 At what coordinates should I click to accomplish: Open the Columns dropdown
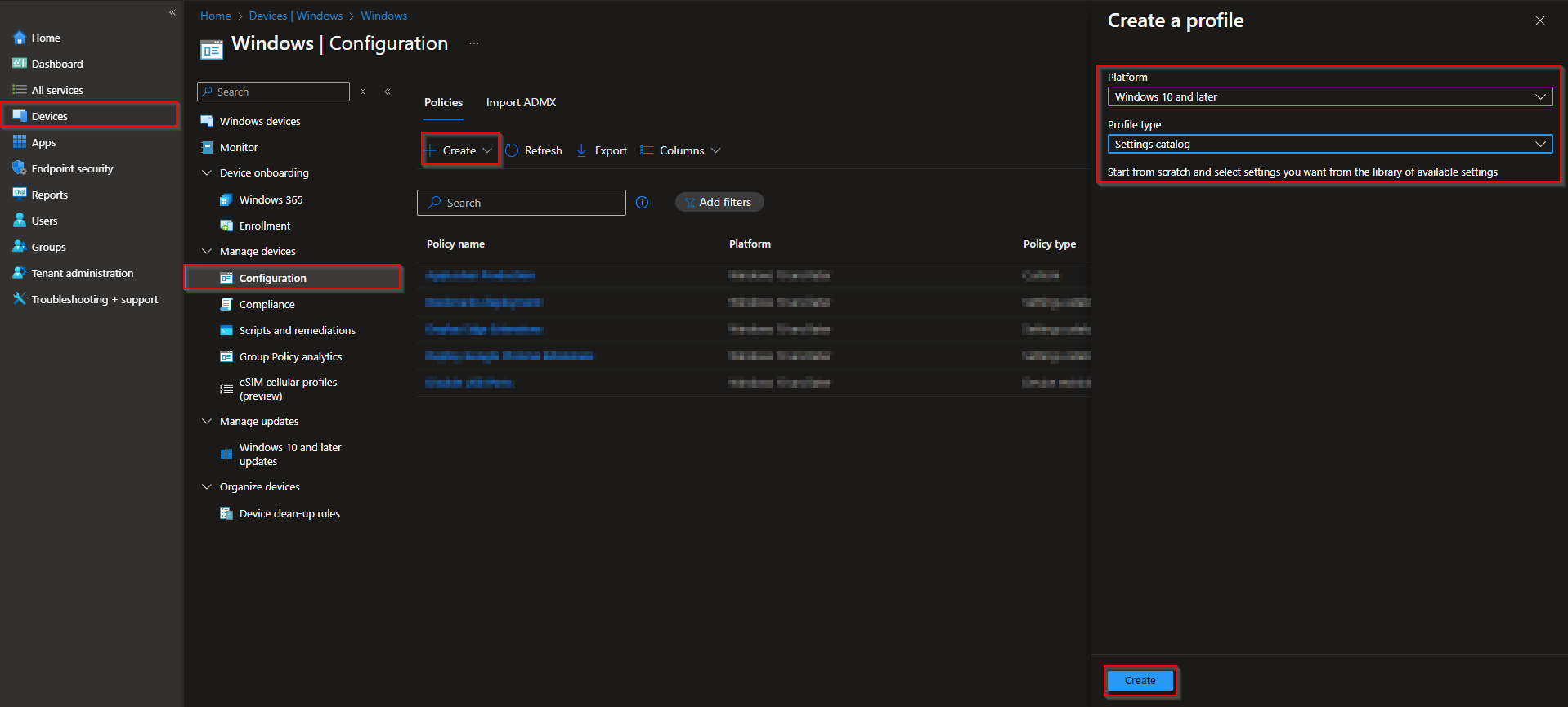[680, 150]
